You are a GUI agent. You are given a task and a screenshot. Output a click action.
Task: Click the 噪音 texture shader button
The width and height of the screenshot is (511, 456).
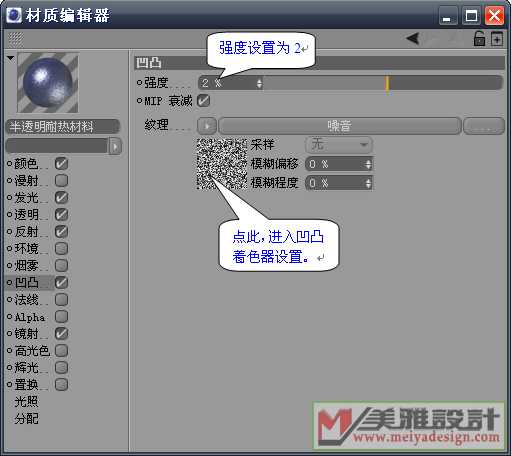339,126
